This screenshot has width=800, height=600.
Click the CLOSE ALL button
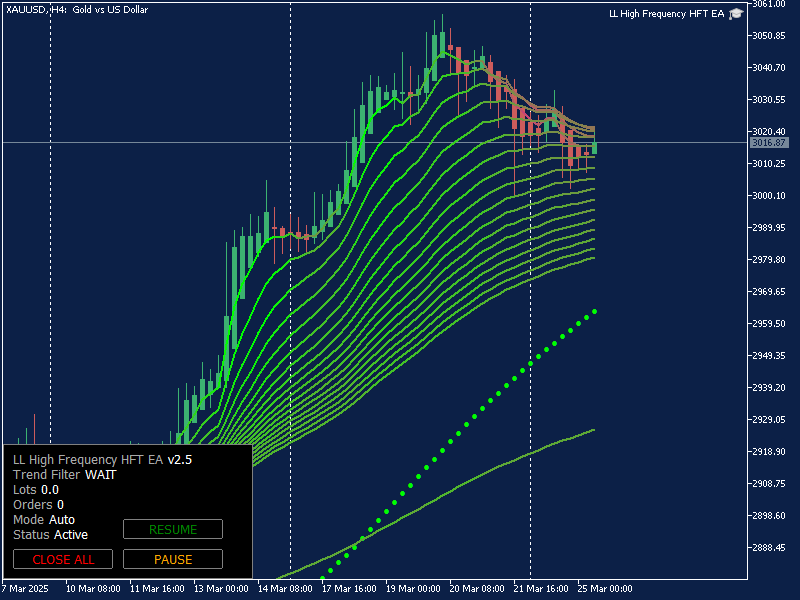coord(63,559)
